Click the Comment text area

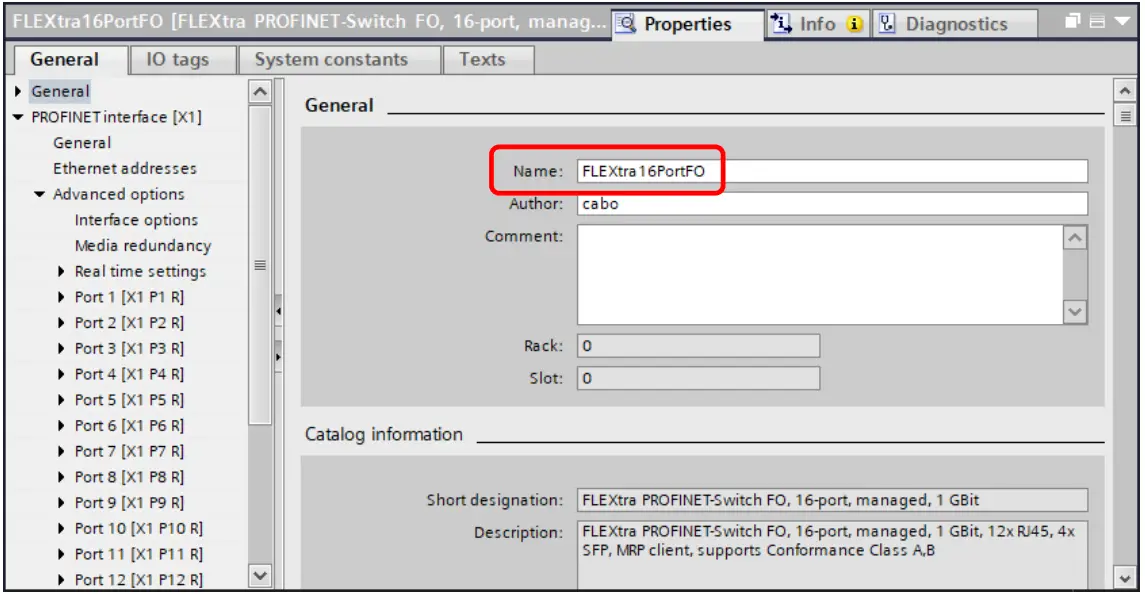tap(820, 275)
